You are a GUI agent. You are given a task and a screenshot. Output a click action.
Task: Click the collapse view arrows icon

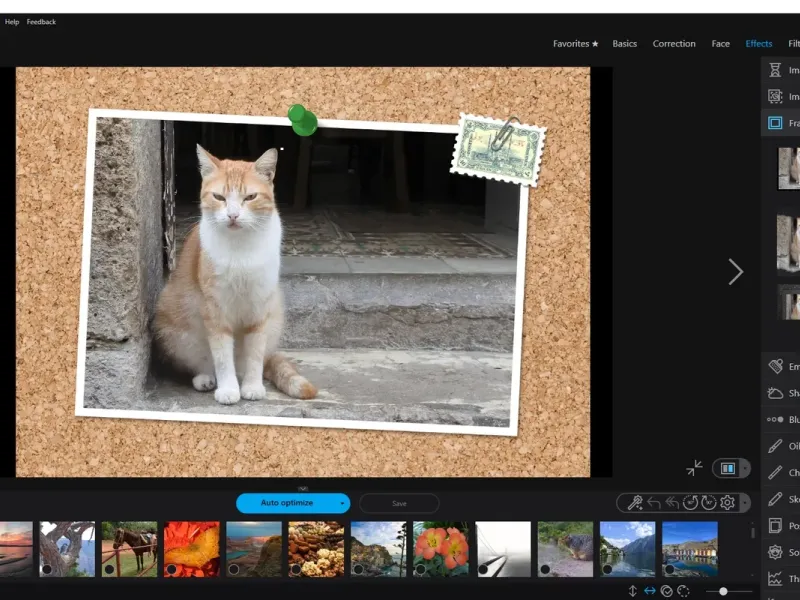(694, 468)
